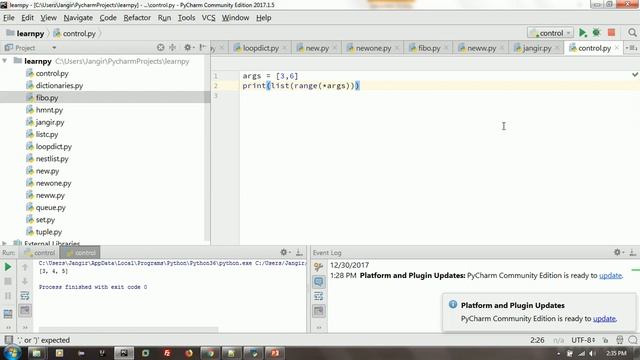This screenshot has width=640, height=360.
Task: Open the File menu
Action: pos(9,18)
